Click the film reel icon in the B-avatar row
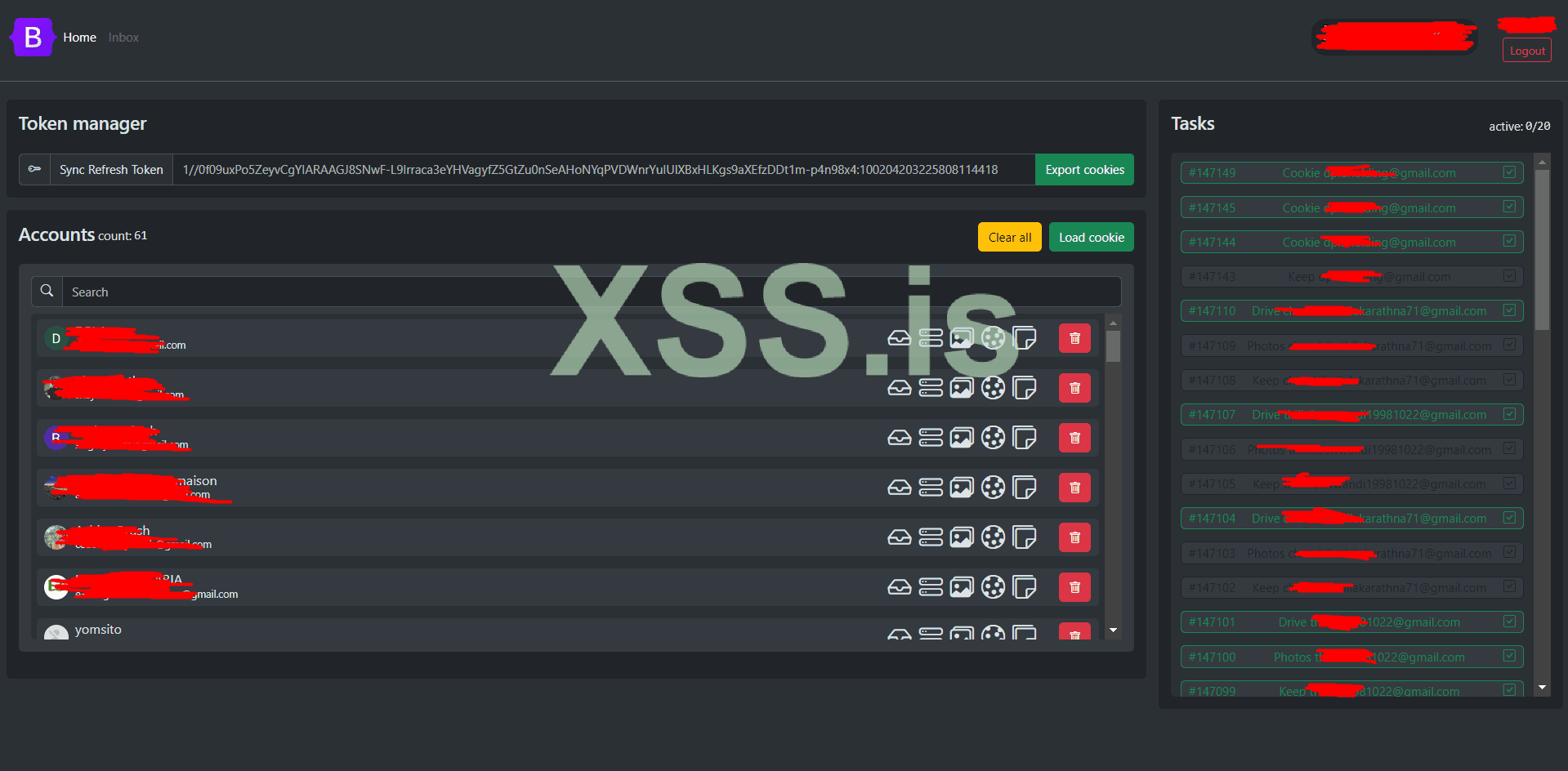 993,438
